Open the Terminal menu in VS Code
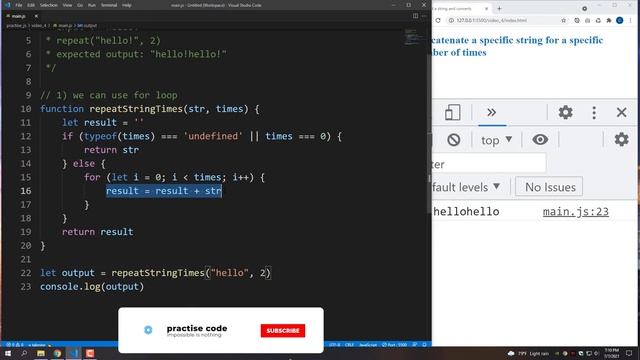 (x=109, y=5)
